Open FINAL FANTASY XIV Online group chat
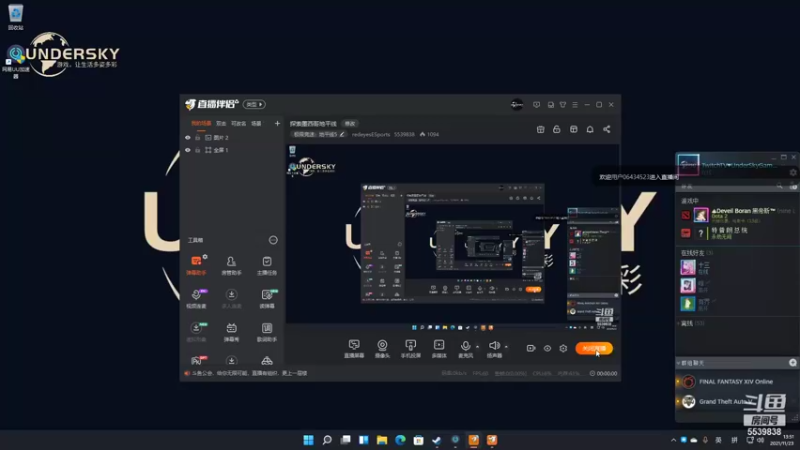Screen dimensions: 800x450 click(736, 382)
